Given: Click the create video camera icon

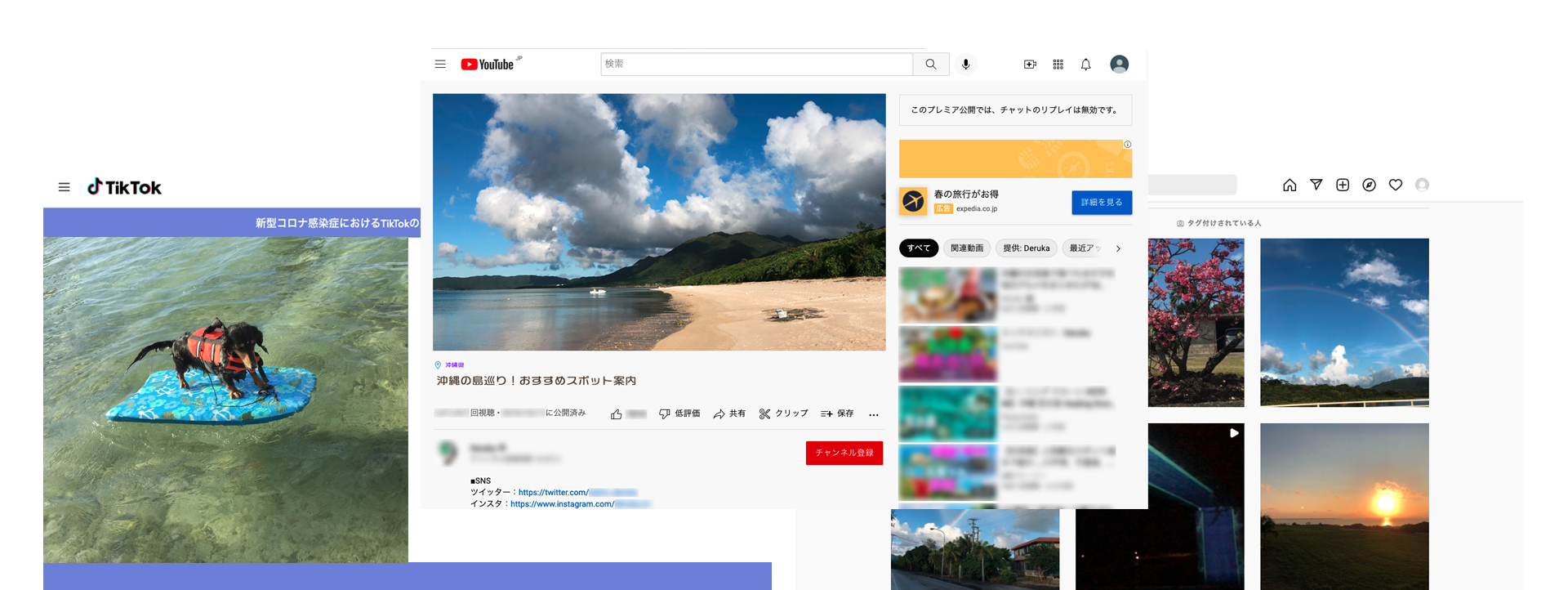Looking at the screenshot, I should pyautogui.click(x=1030, y=64).
